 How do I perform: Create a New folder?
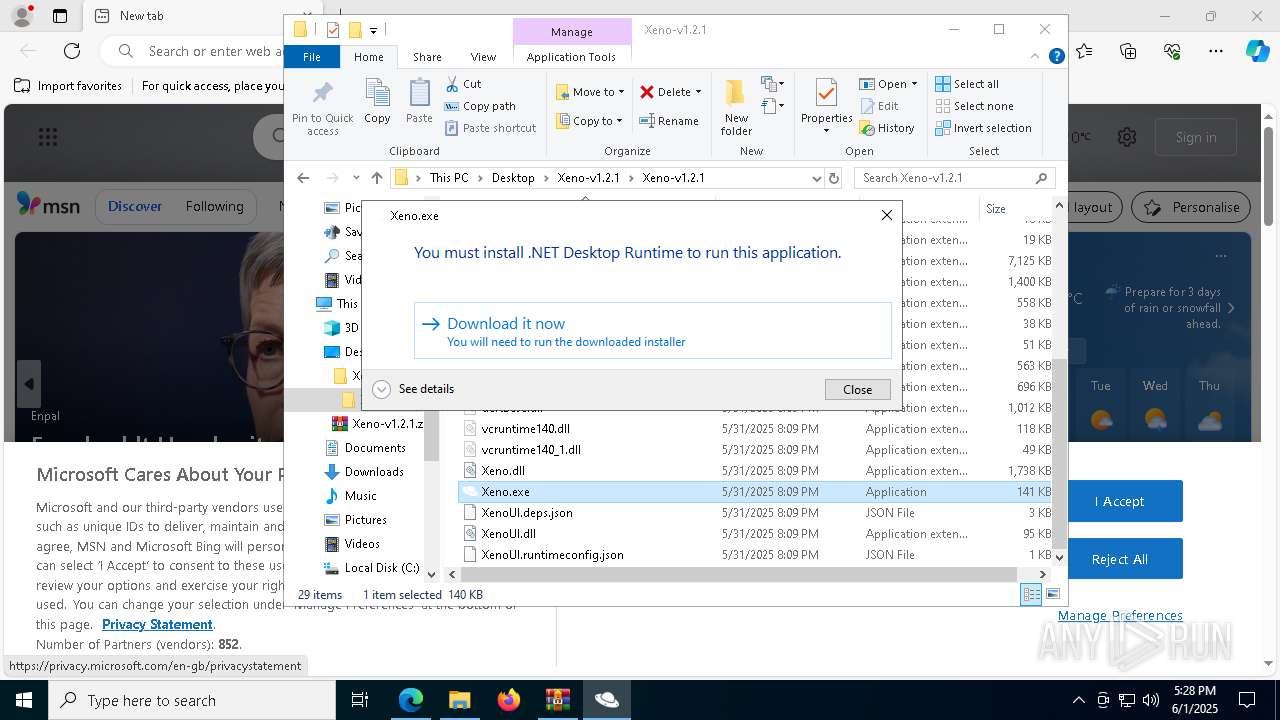click(736, 107)
